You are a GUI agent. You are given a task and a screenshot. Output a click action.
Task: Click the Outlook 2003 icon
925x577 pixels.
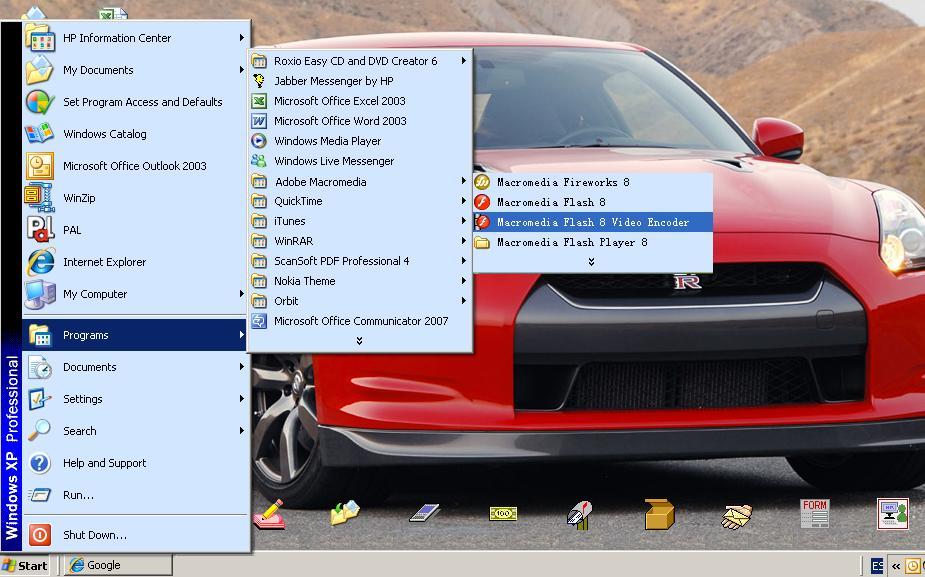coord(40,166)
